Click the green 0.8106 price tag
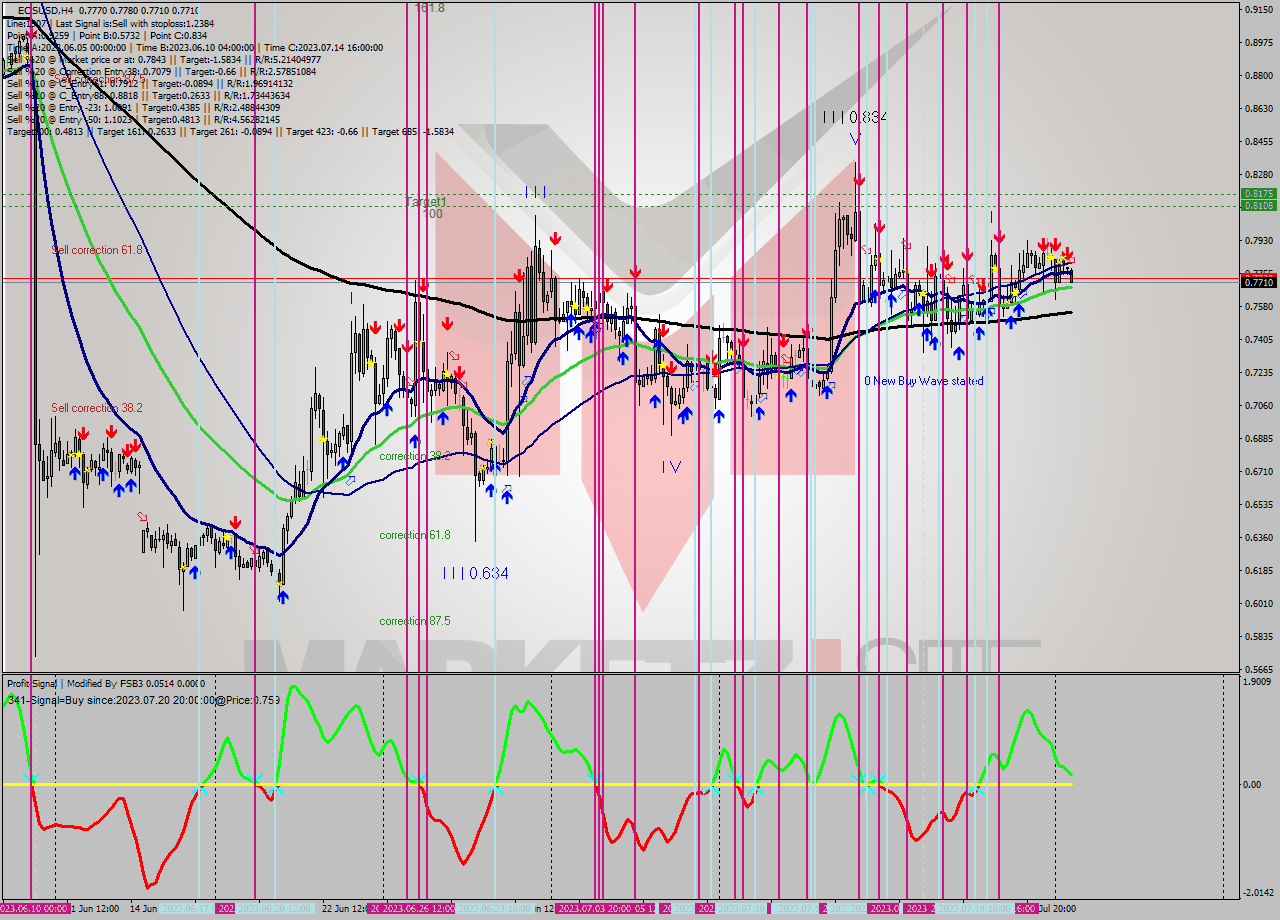Screen dimensions: 1280x920 (1257, 205)
